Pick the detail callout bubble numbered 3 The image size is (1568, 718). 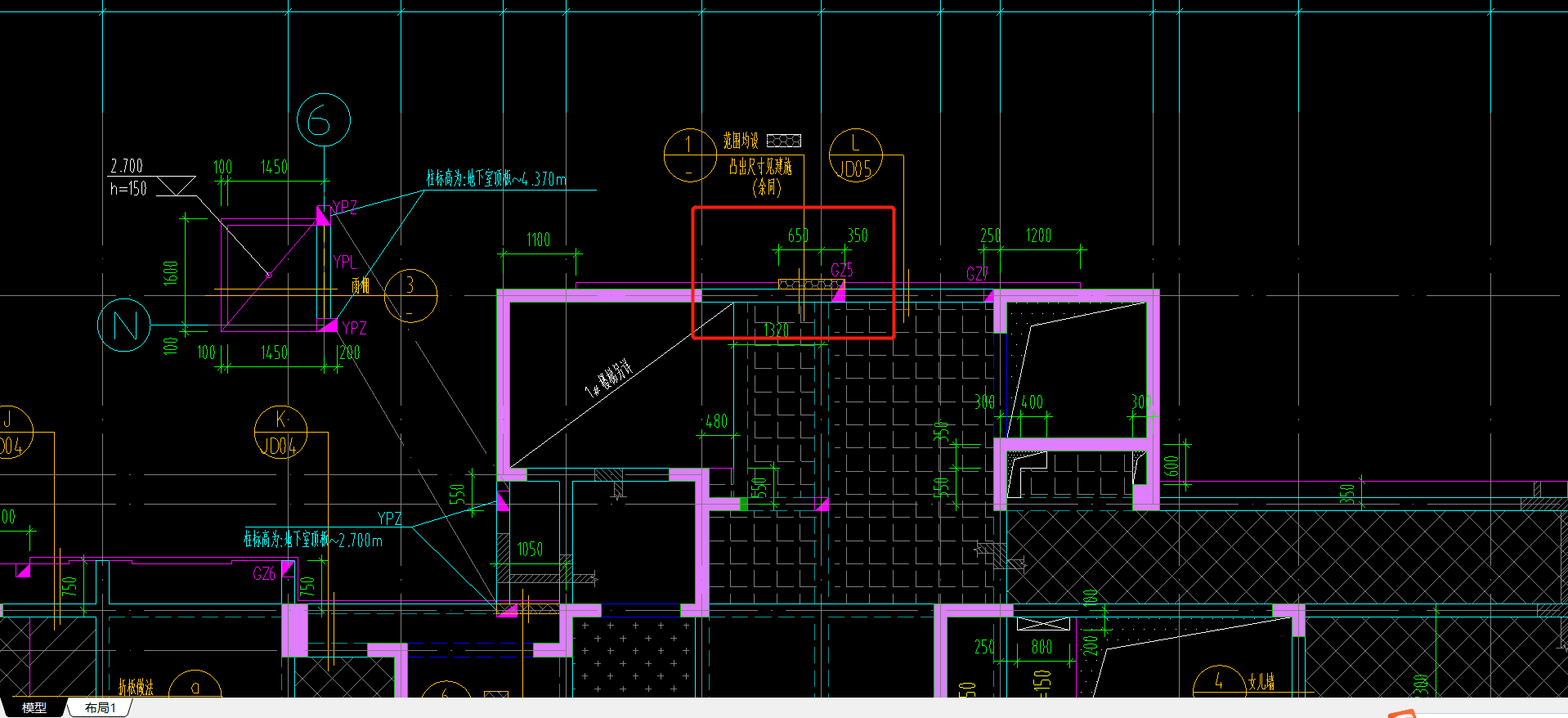tap(410, 295)
